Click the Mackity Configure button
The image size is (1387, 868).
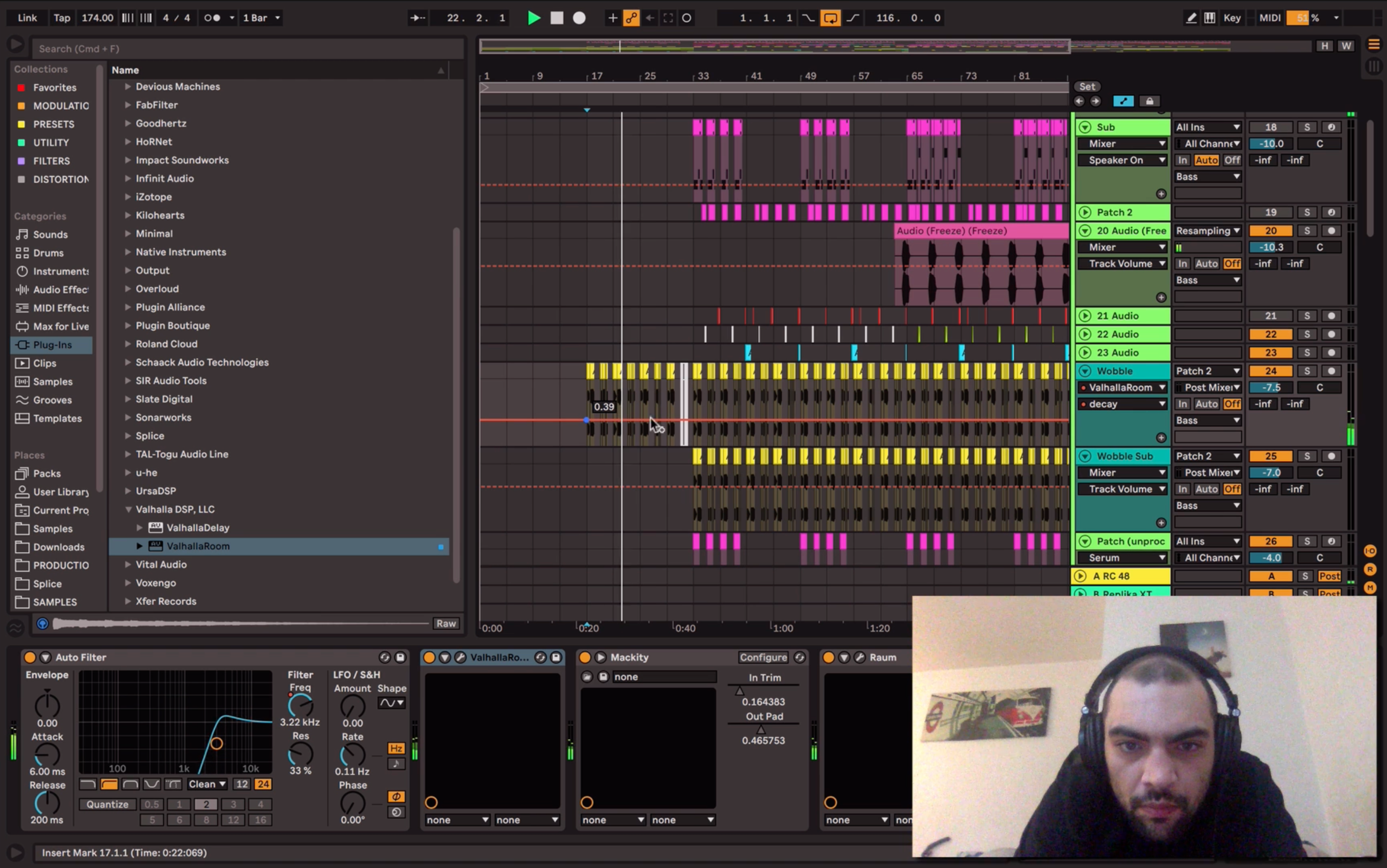click(x=763, y=657)
